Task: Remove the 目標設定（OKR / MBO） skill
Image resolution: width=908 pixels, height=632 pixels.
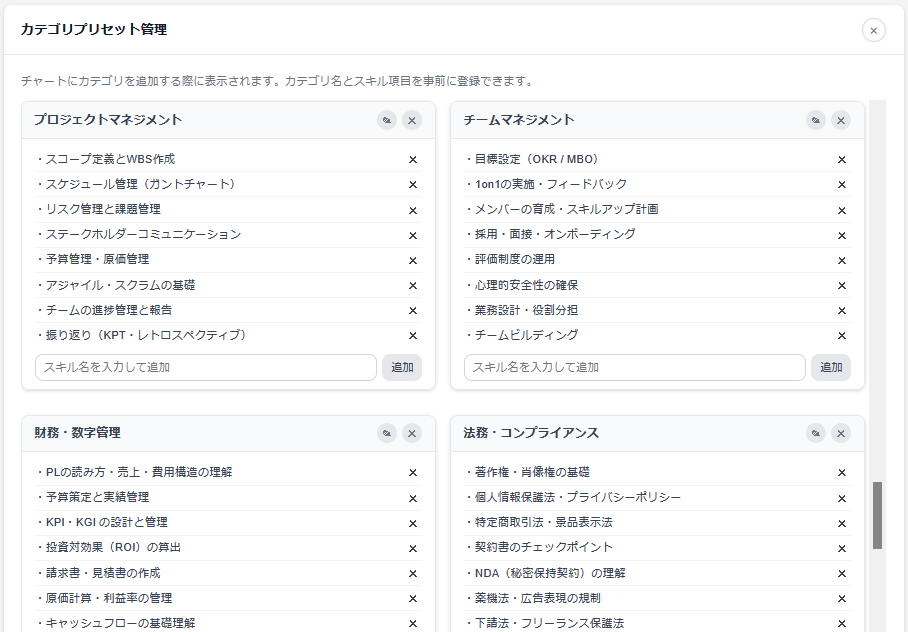Action: [842, 159]
